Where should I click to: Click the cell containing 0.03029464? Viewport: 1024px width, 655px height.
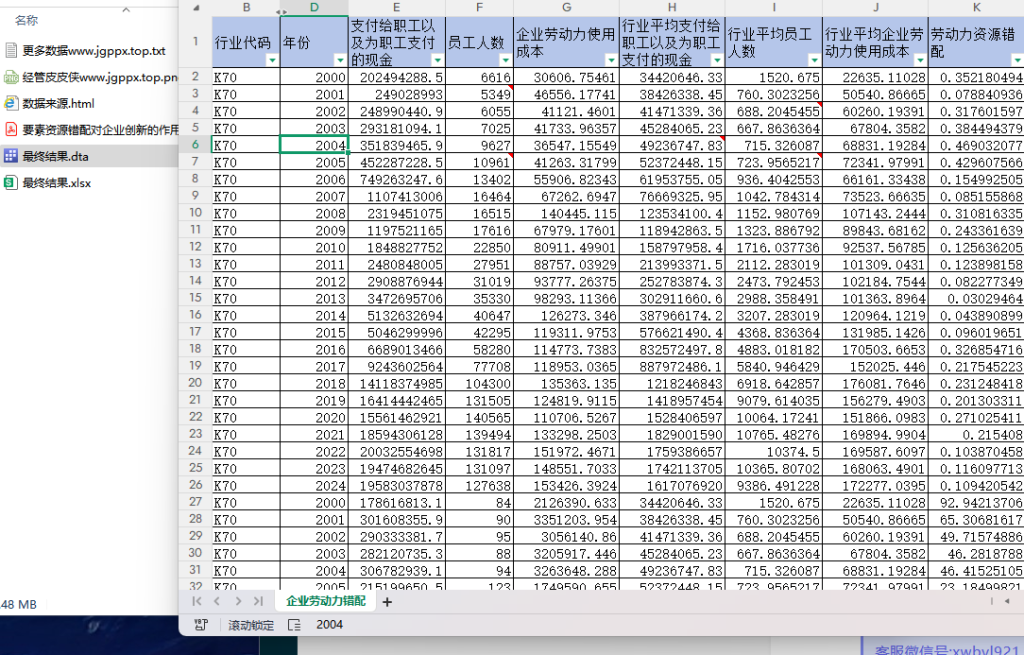[x=976, y=298]
